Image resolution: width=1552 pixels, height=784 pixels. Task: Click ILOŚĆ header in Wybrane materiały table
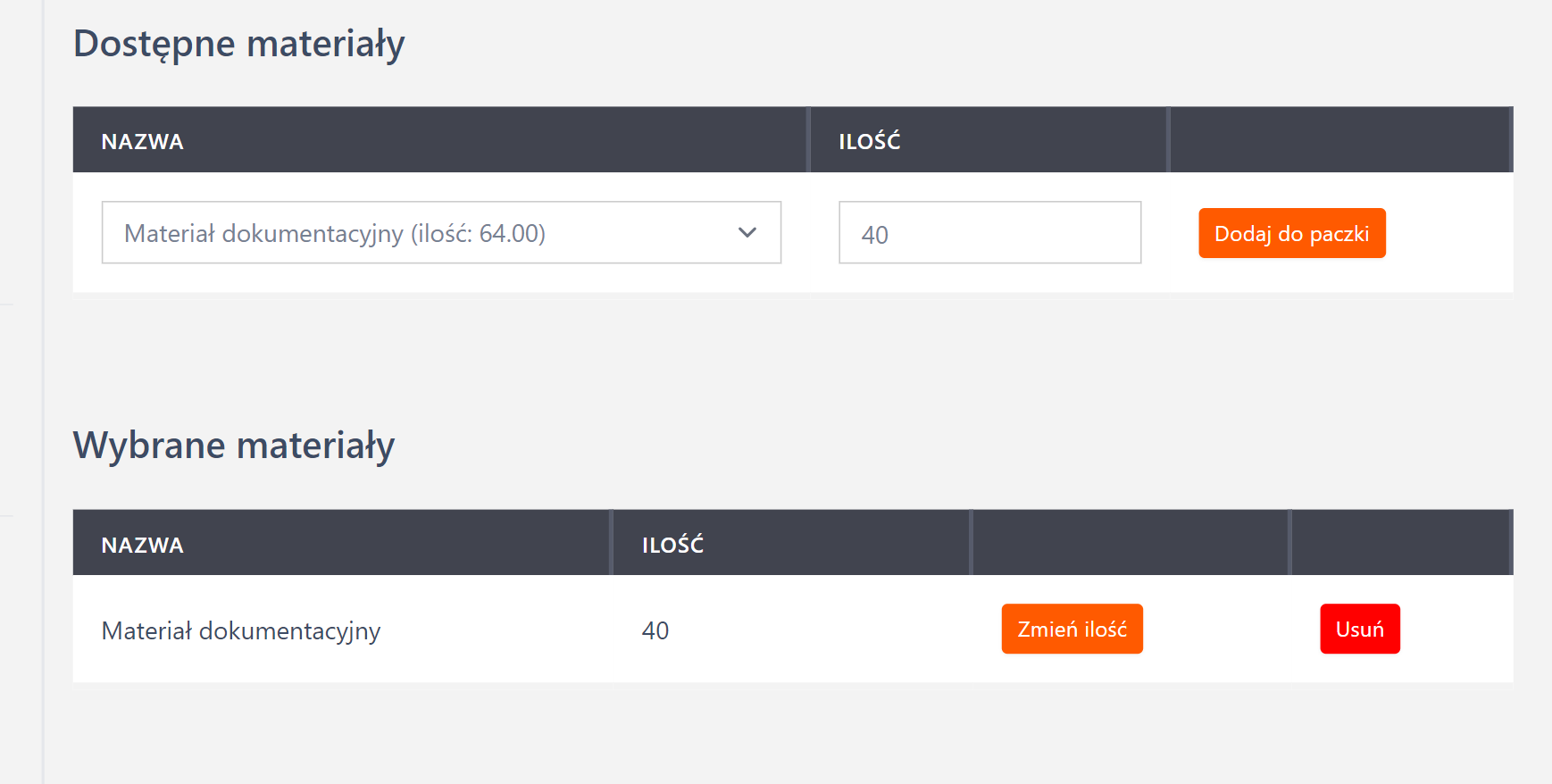tap(672, 546)
